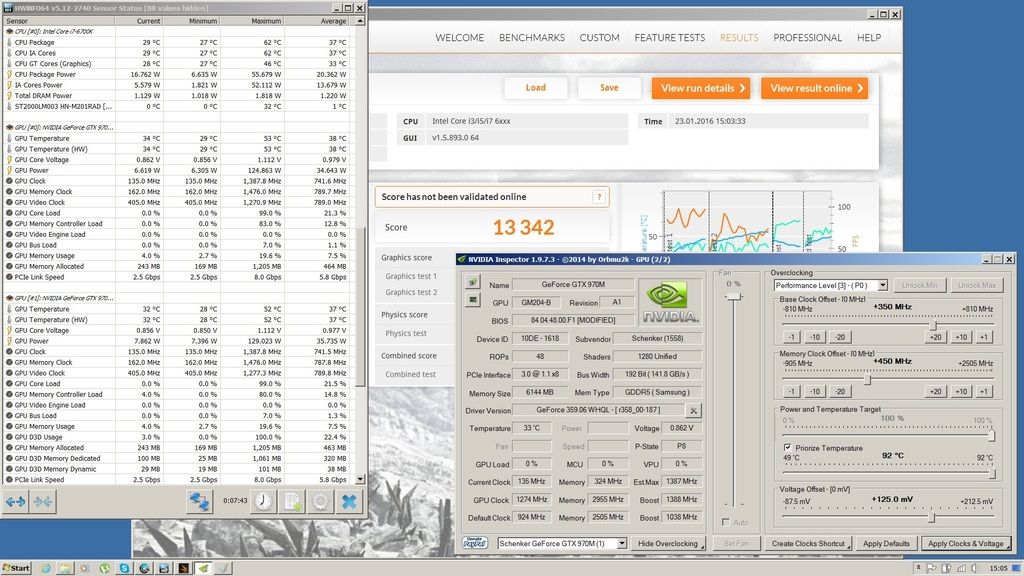Click the Apply Defaults button
This screenshot has width=1024, height=576.
point(886,543)
